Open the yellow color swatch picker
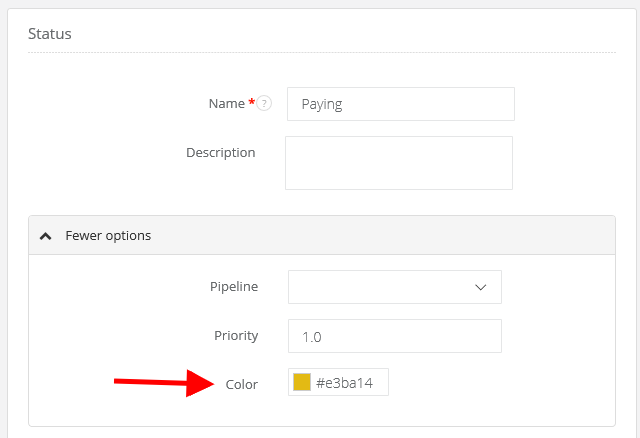 click(301, 382)
